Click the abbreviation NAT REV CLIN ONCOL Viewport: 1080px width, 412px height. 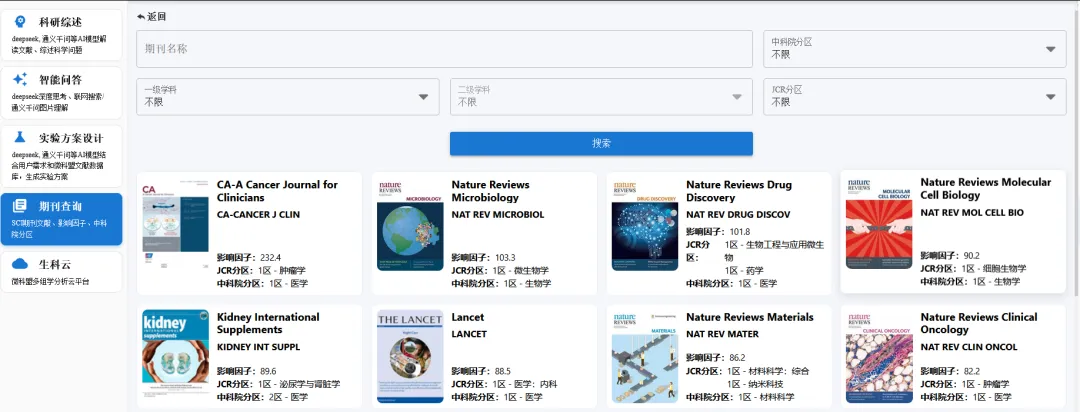(x=968, y=347)
